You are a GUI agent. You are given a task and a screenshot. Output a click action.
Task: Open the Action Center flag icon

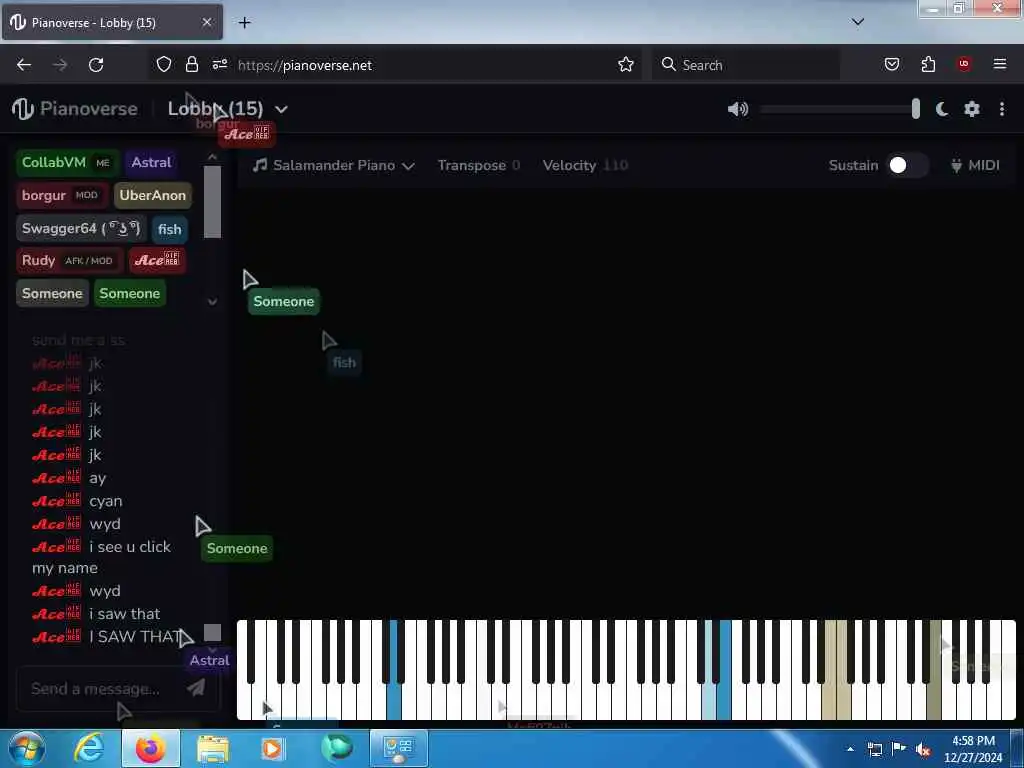tap(899, 749)
